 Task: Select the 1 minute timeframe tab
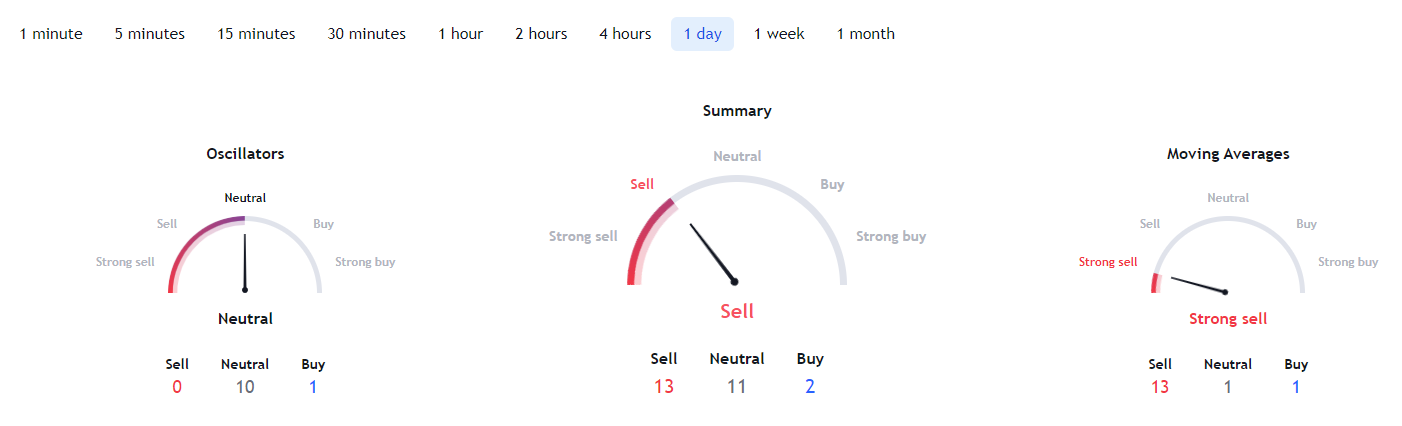[51, 34]
